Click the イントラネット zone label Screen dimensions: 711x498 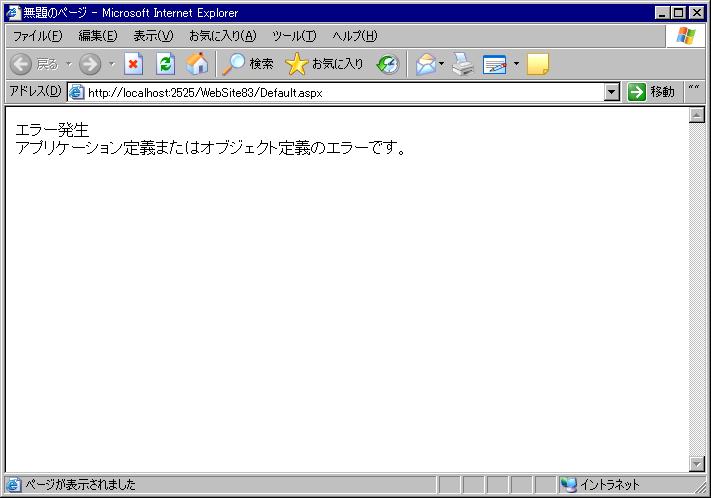point(610,485)
